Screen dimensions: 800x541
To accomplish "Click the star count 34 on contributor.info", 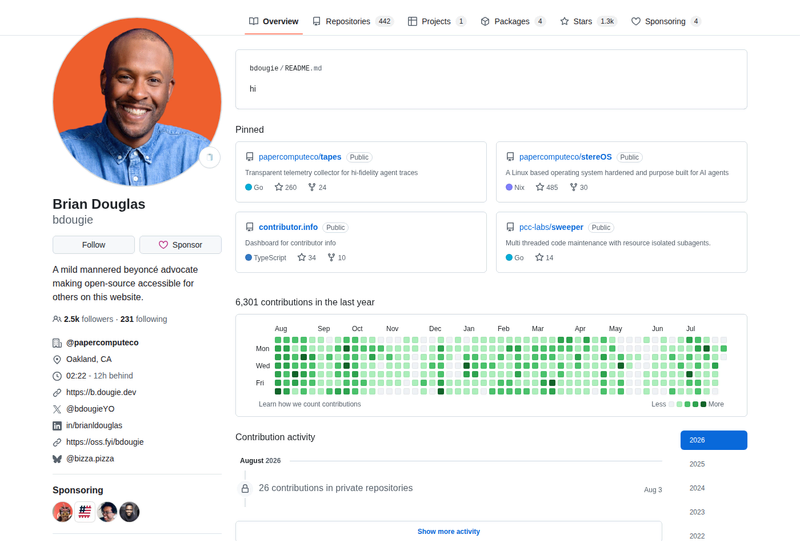I will coord(307,258).
